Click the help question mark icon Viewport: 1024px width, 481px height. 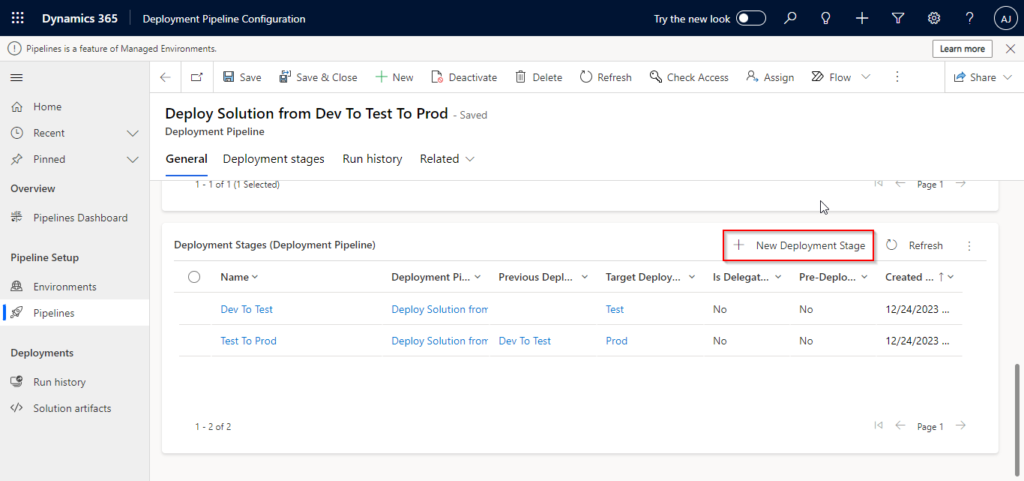click(969, 18)
